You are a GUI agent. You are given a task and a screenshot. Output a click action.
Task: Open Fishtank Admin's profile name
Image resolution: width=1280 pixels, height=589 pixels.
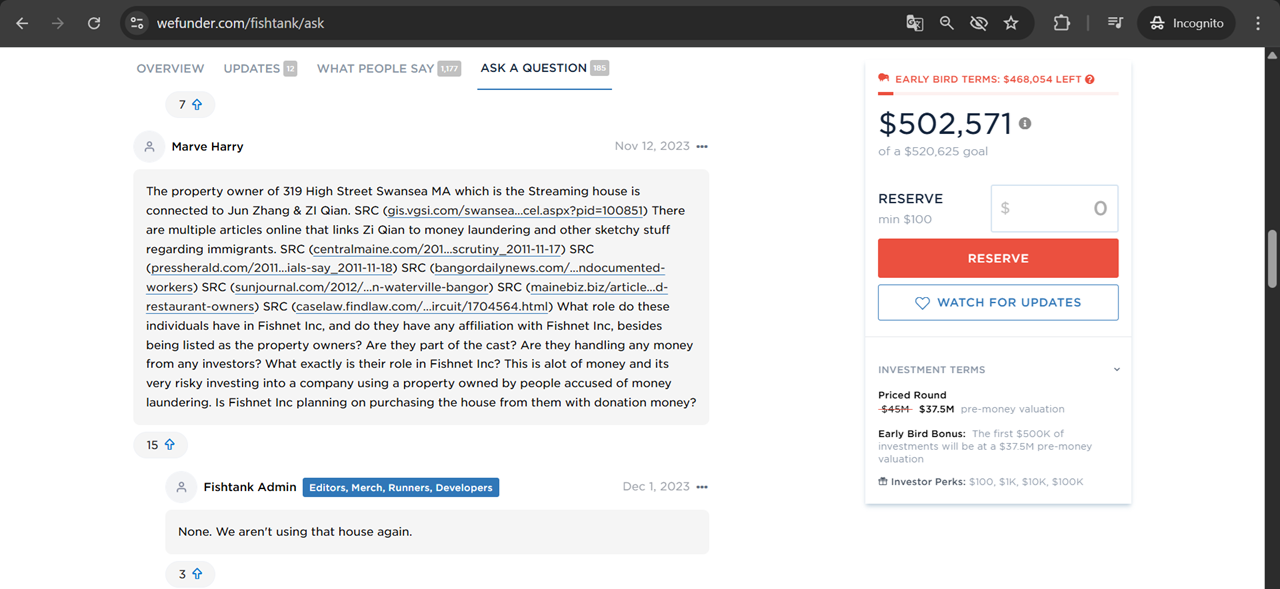click(250, 487)
